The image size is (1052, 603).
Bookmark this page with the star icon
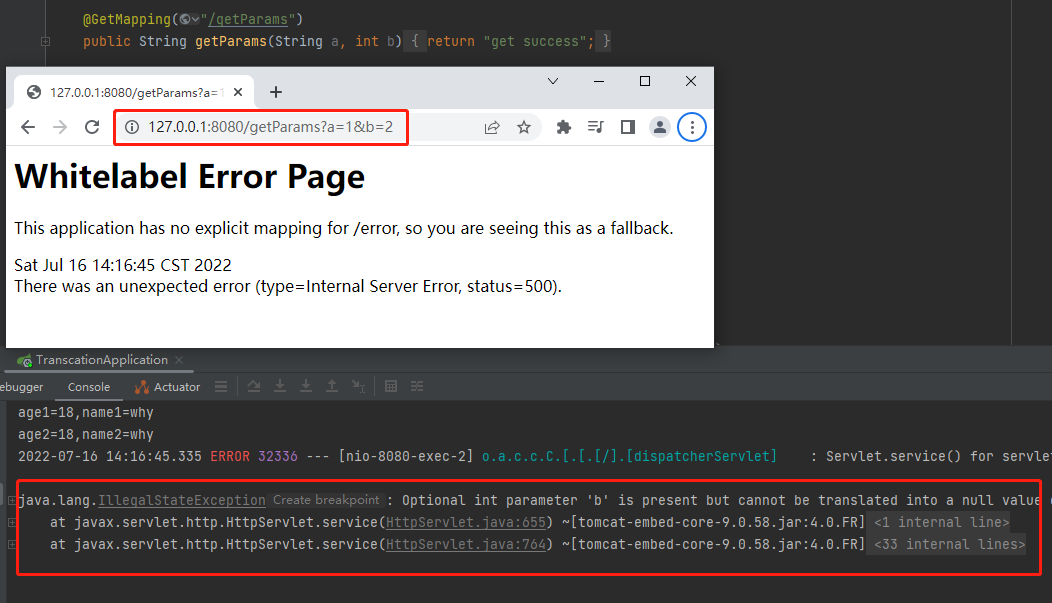pyautogui.click(x=523, y=127)
